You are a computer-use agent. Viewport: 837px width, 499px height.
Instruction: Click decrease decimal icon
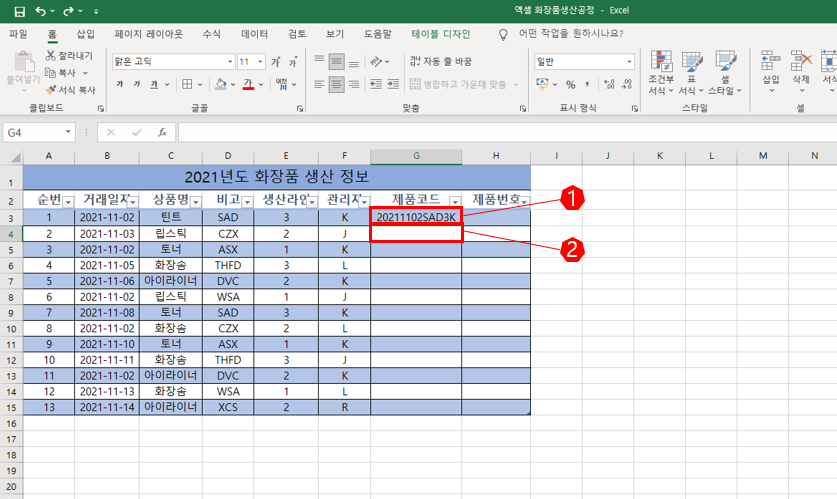click(x=627, y=84)
